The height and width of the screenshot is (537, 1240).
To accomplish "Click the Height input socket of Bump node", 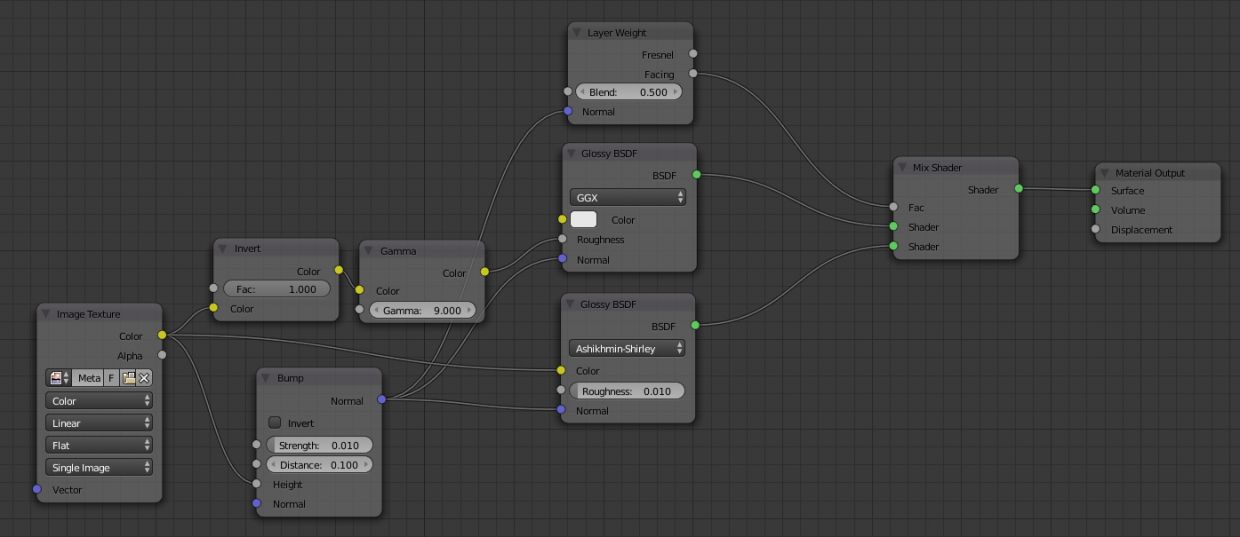I will [x=257, y=484].
